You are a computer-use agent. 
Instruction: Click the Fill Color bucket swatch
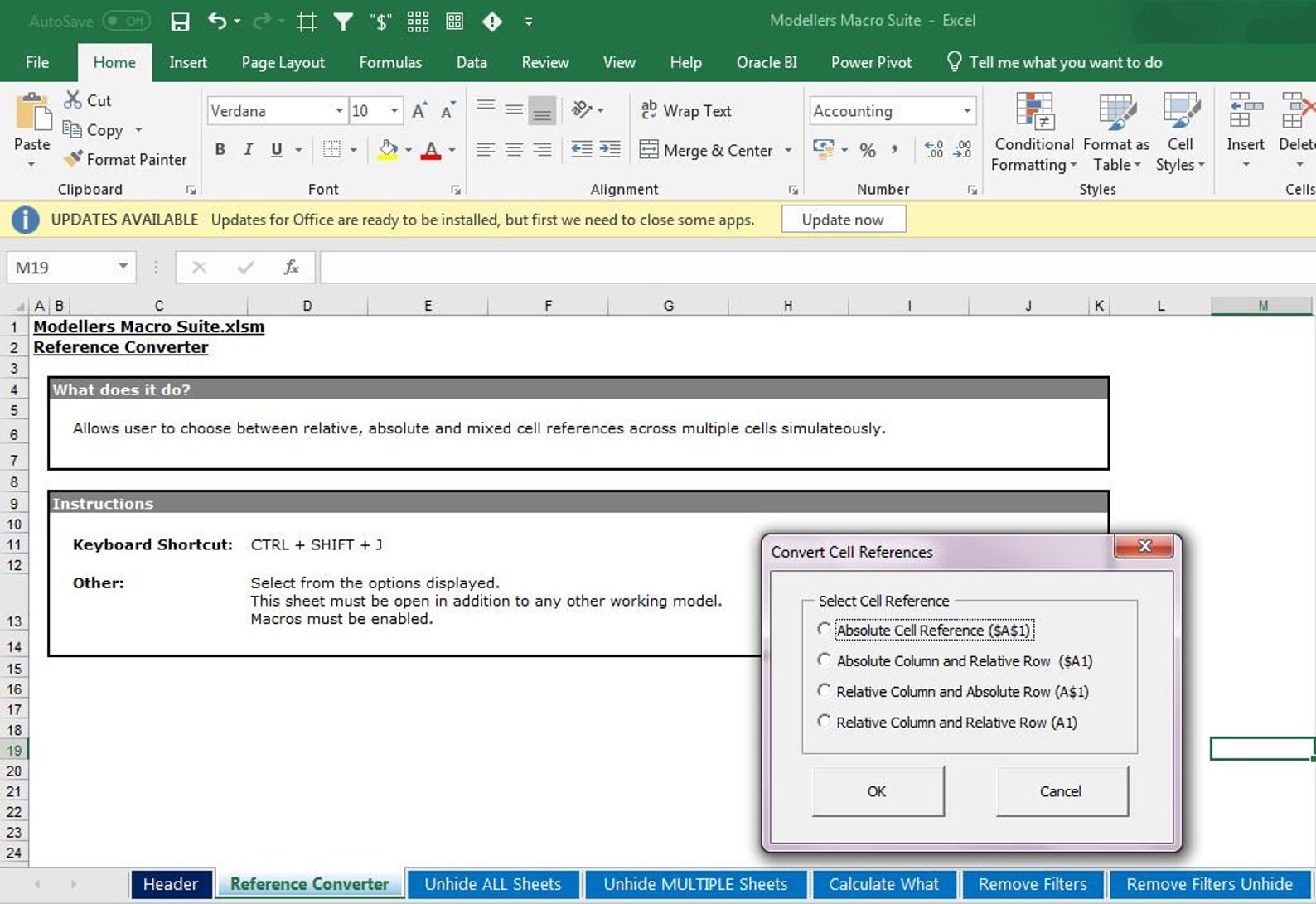(387, 150)
